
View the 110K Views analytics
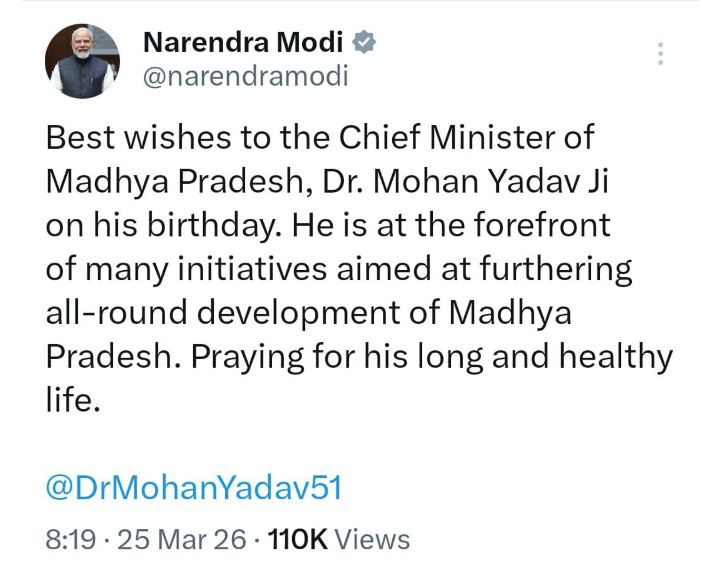(341, 540)
